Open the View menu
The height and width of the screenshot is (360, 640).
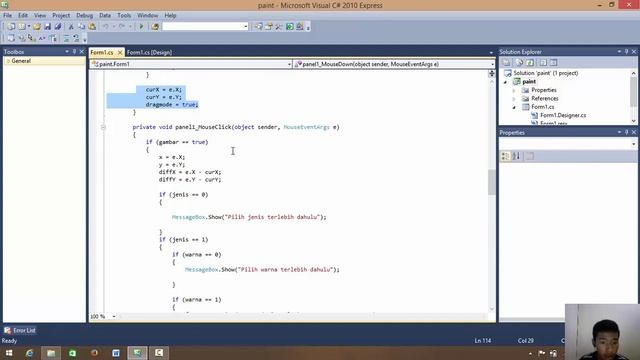40,16
